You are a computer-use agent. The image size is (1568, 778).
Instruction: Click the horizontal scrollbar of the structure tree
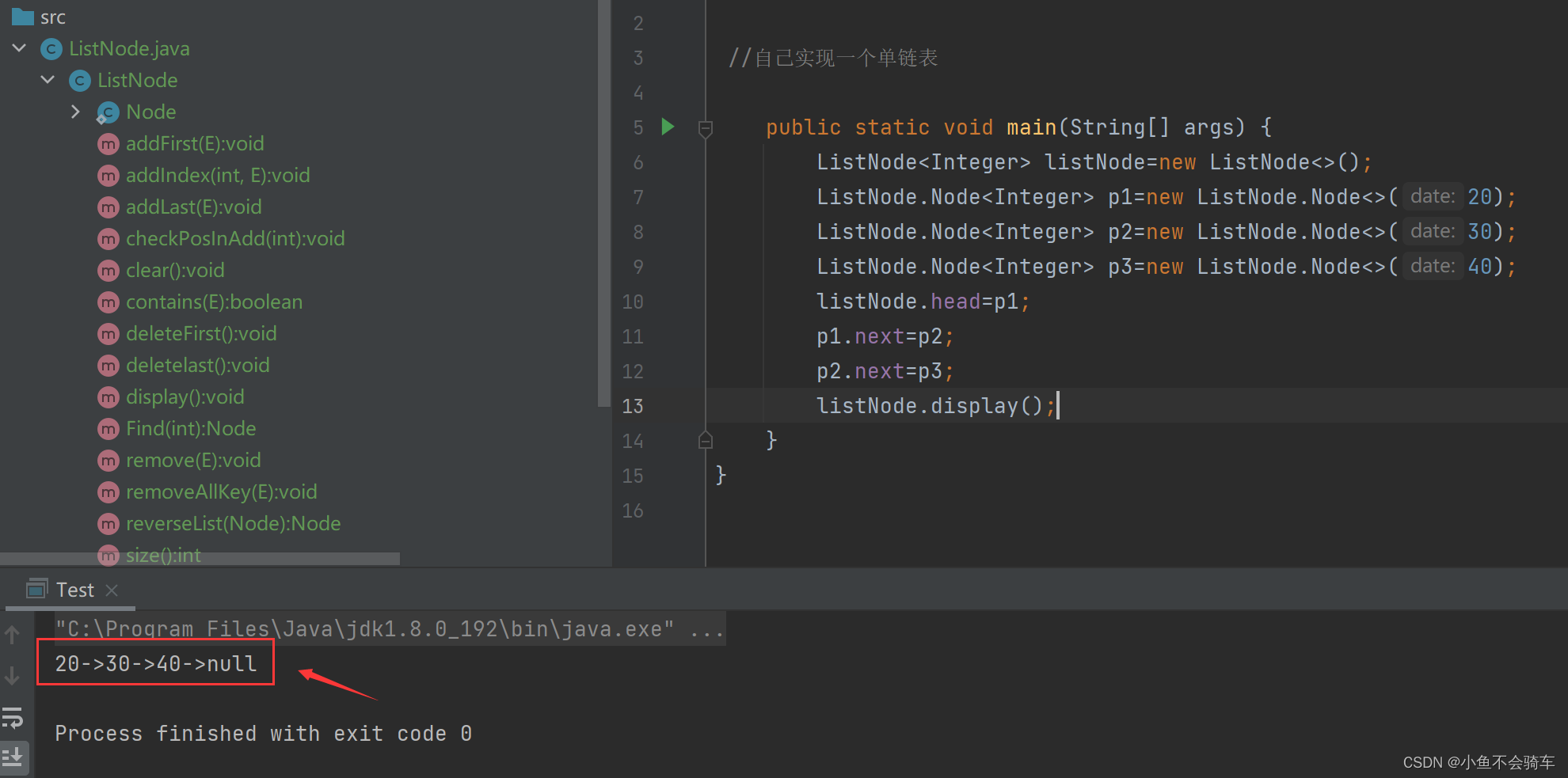click(x=200, y=559)
